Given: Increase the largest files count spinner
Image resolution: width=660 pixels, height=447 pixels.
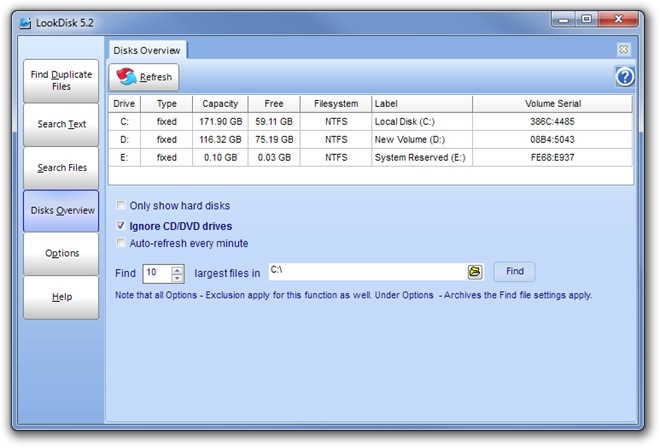Looking at the screenshot, I should pyautogui.click(x=178, y=270).
